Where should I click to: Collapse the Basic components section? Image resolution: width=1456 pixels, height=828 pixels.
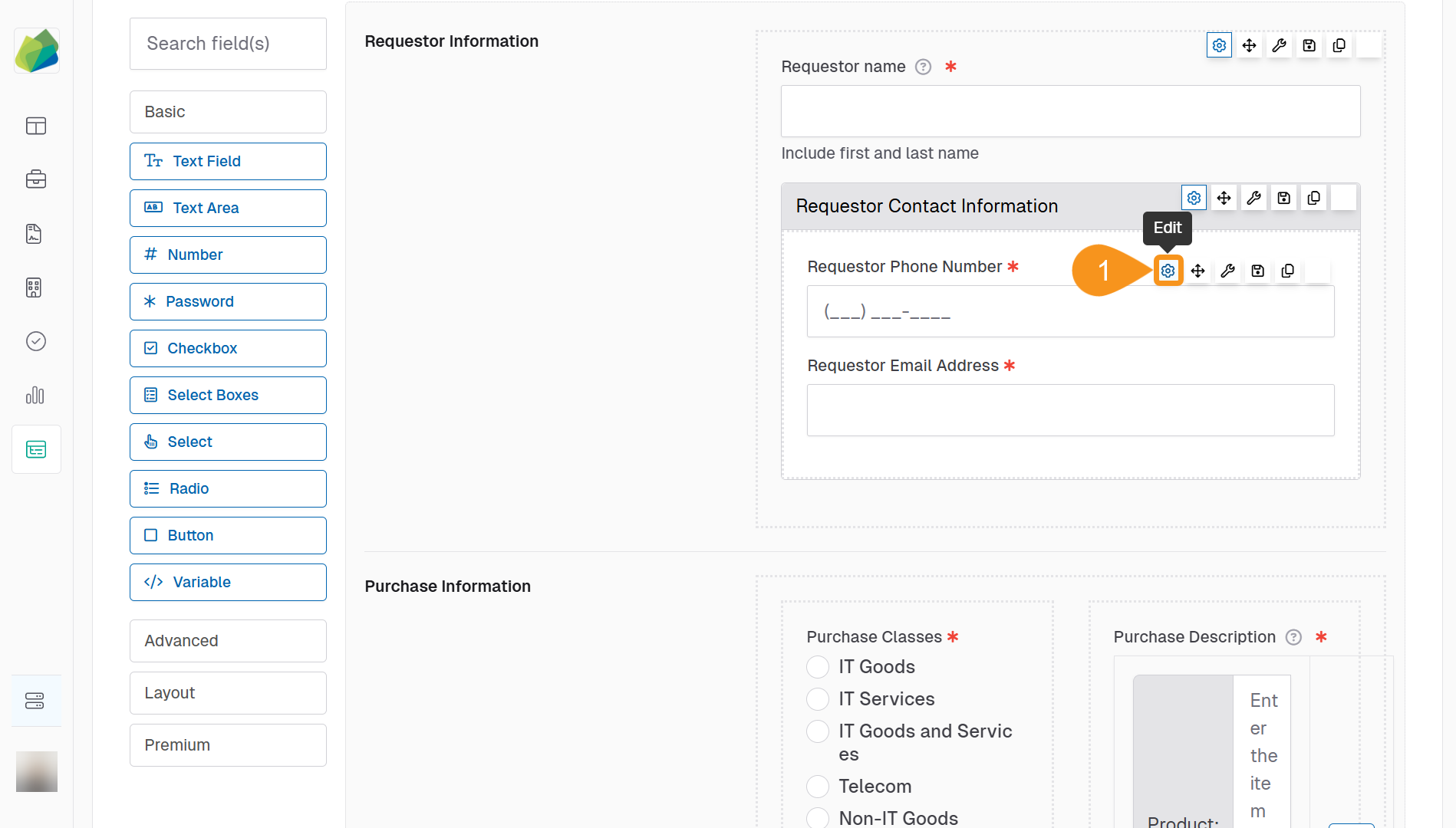click(228, 112)
